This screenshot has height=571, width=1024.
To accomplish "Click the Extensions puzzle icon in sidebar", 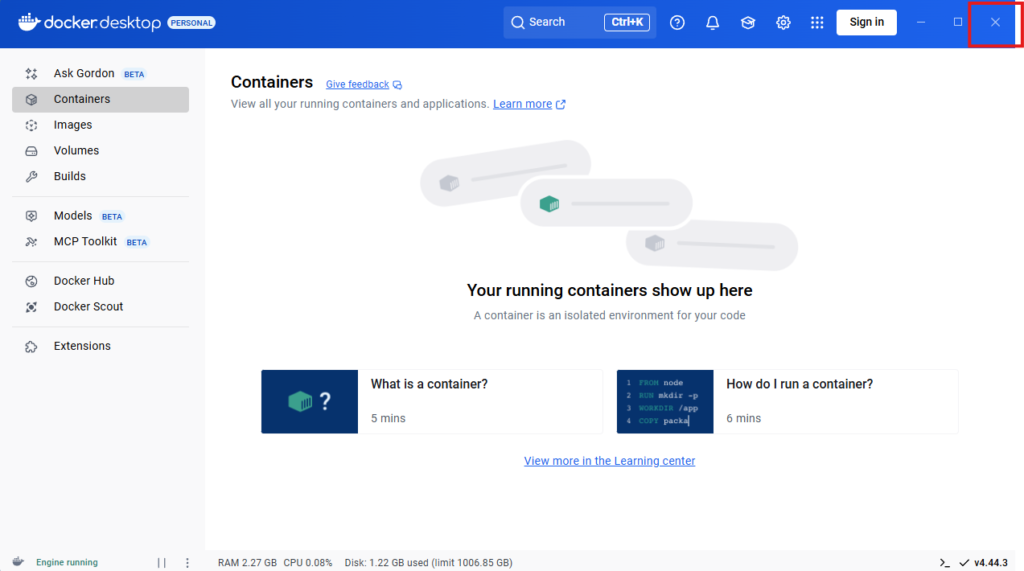I will point(31,346).
